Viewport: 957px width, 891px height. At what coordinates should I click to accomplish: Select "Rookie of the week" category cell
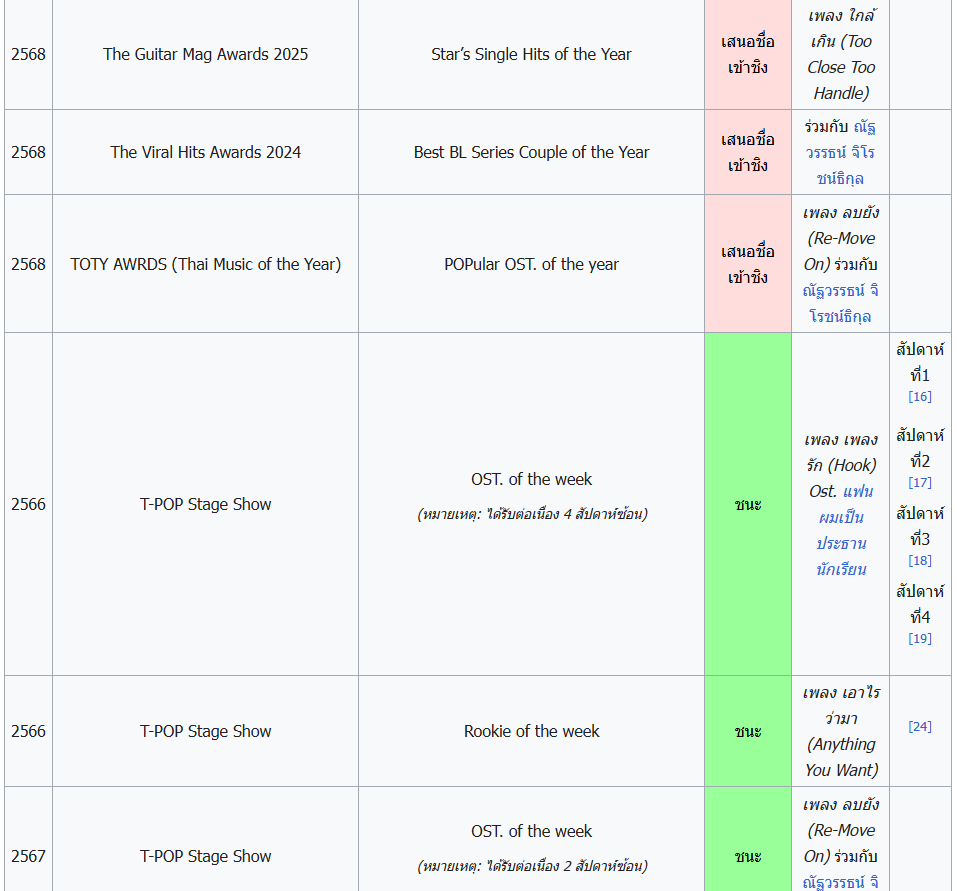click(x=531, y=731)
